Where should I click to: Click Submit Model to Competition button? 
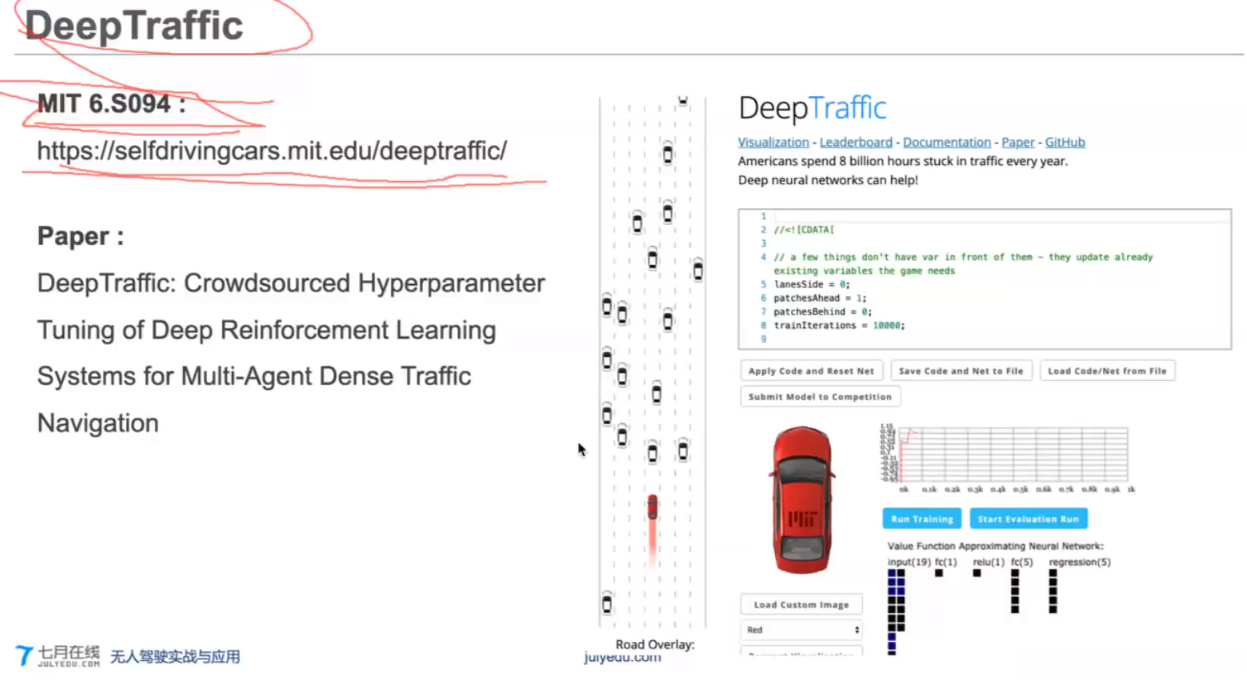[x=820, y=397]
